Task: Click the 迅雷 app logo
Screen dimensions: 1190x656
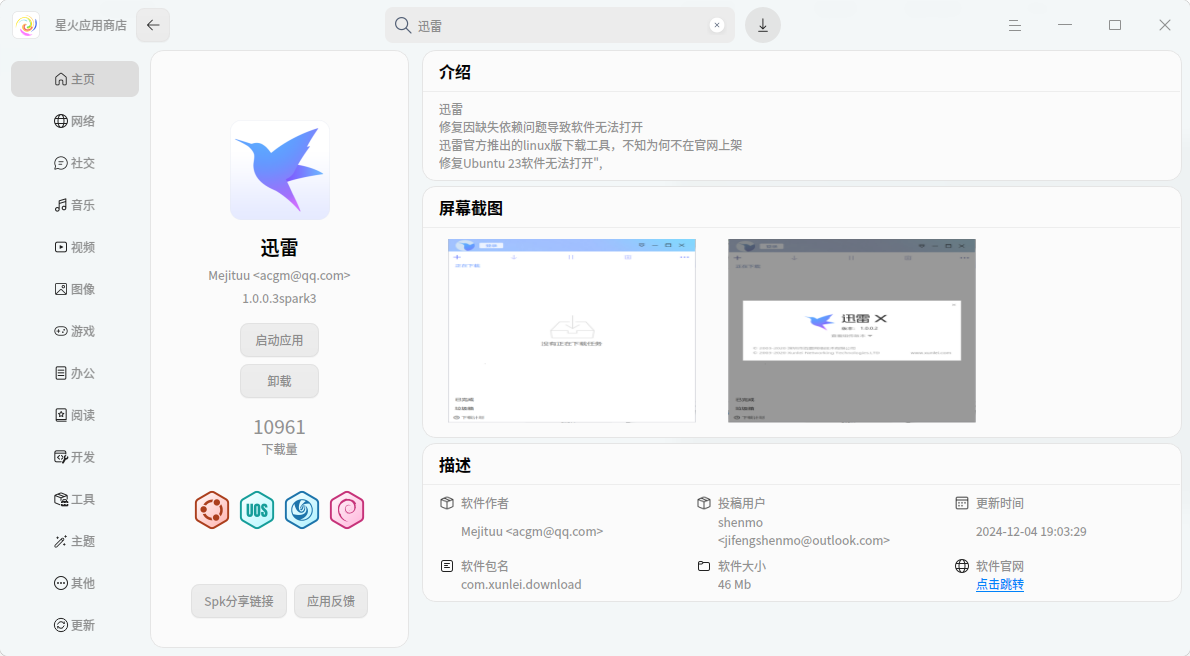Action: tap(280, 170)
